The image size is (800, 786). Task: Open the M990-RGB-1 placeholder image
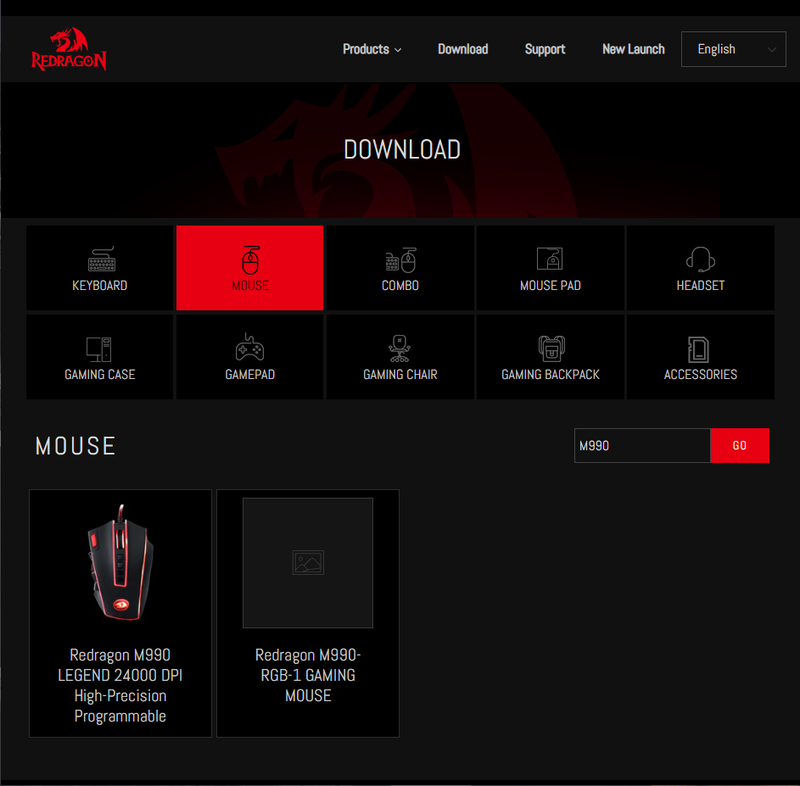[308, 563]
